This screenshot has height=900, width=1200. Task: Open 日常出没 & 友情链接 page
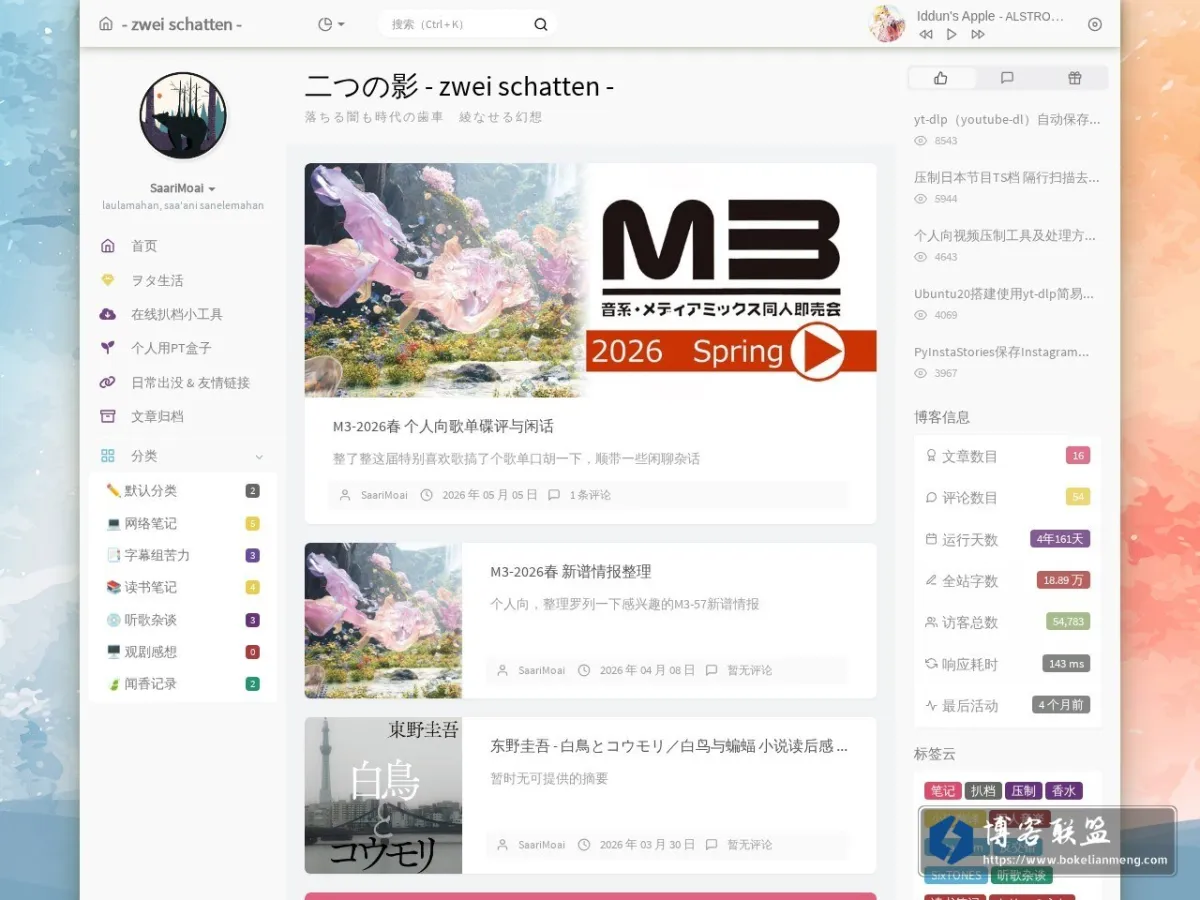[x=190, y=382]
